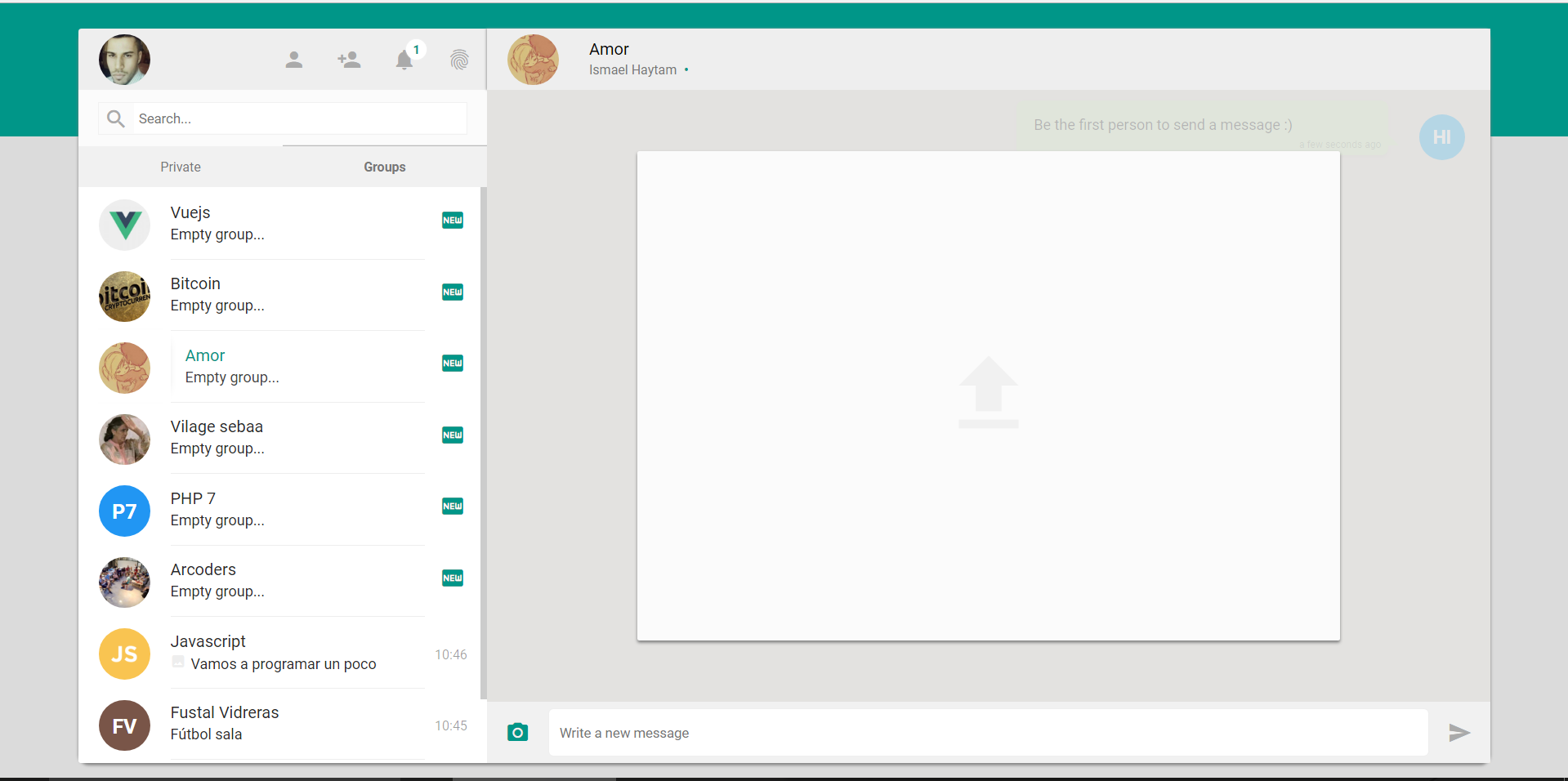Click NEW badge on Vilage sebaa

453,435
